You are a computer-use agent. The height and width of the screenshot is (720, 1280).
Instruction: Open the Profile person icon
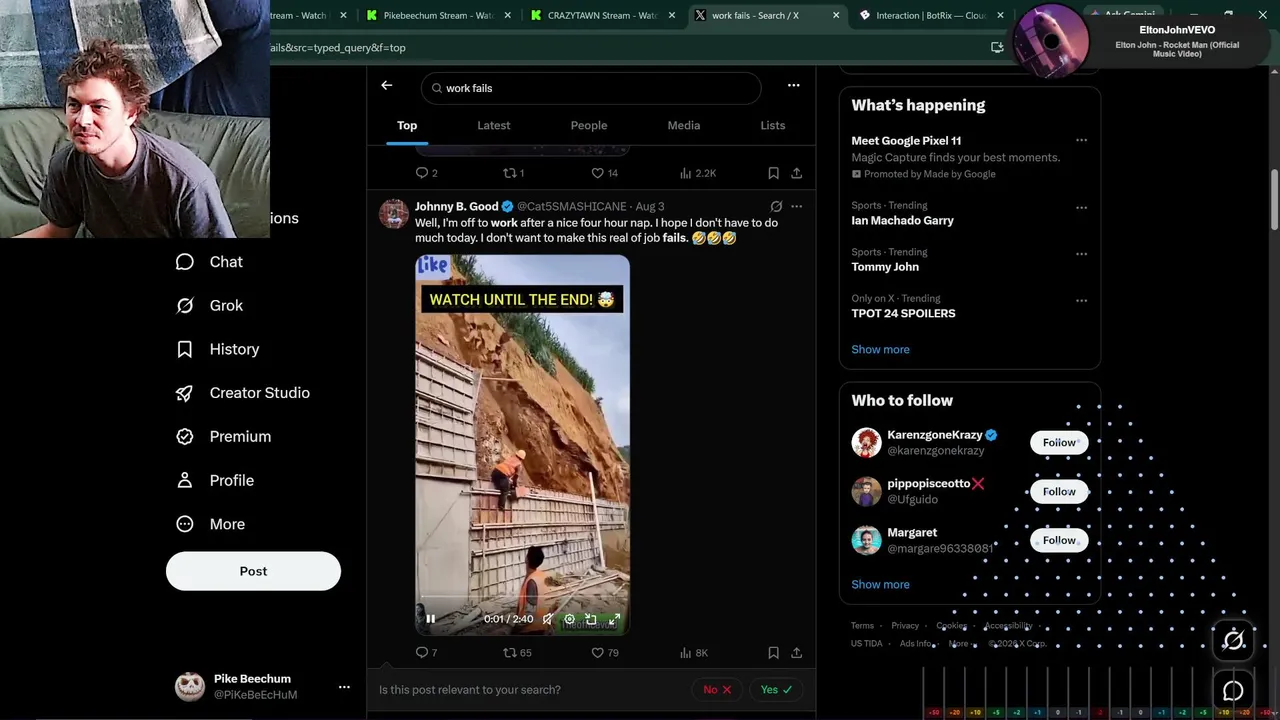click(x=185, y=480)
